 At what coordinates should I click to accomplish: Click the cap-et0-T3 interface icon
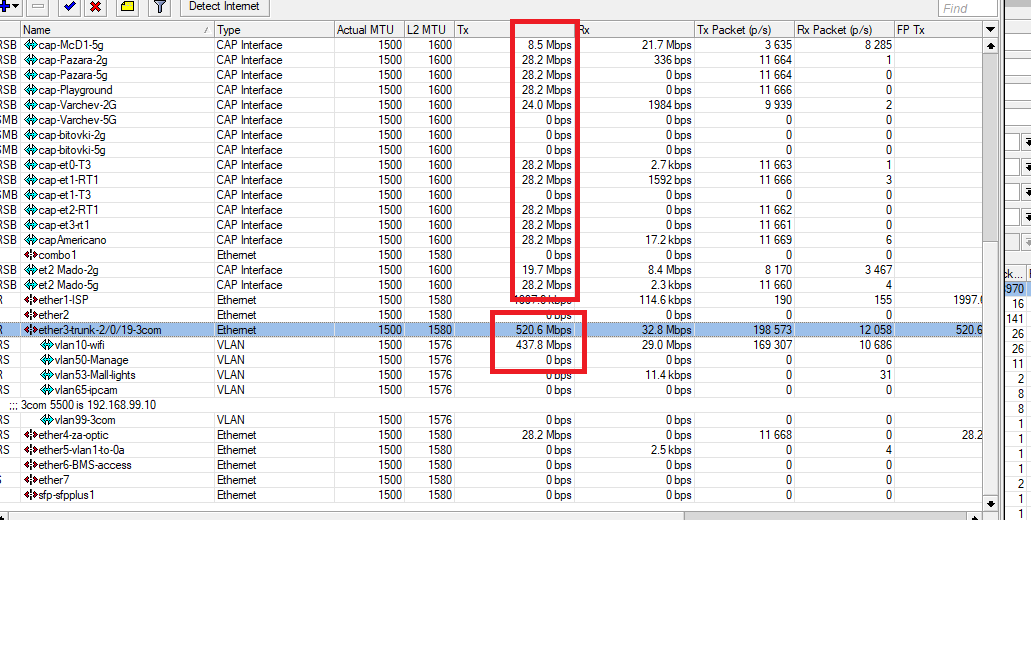(30, 165)
